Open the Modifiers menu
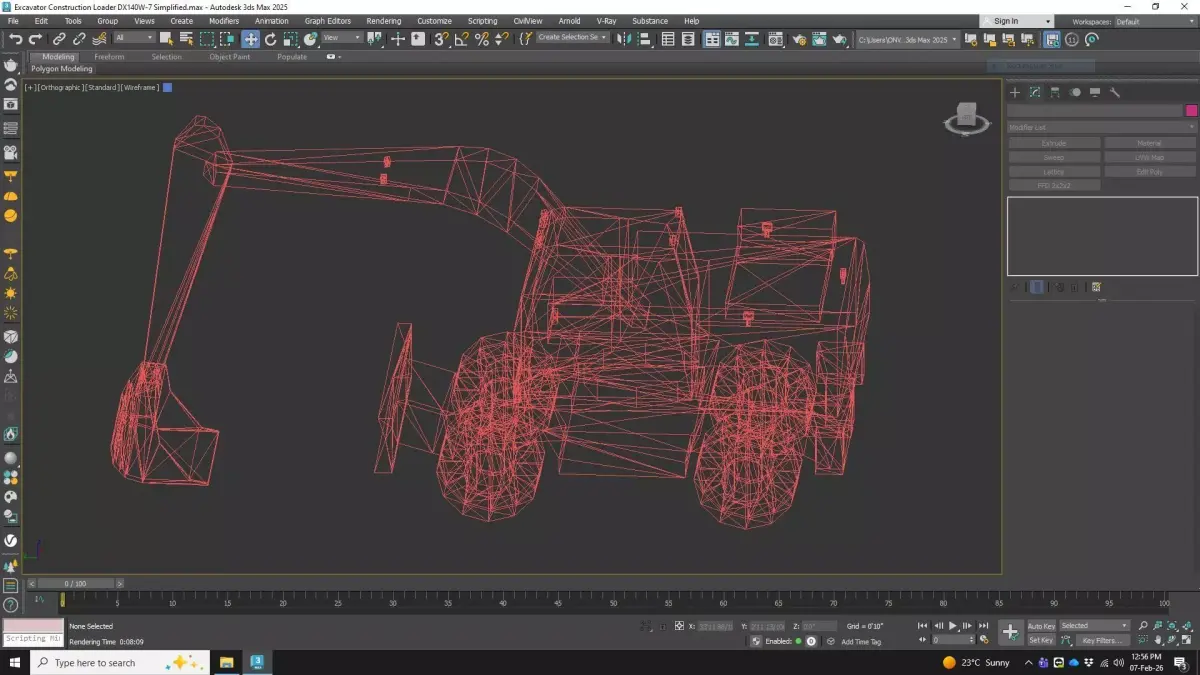 point(223,21)
